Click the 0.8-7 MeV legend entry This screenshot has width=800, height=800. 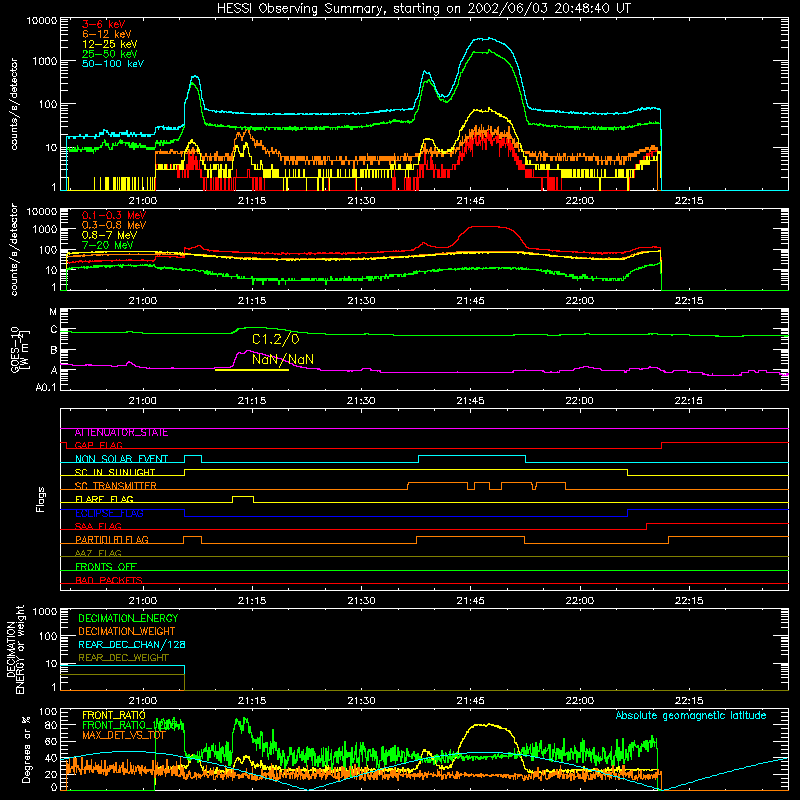(x=109, y=235)
